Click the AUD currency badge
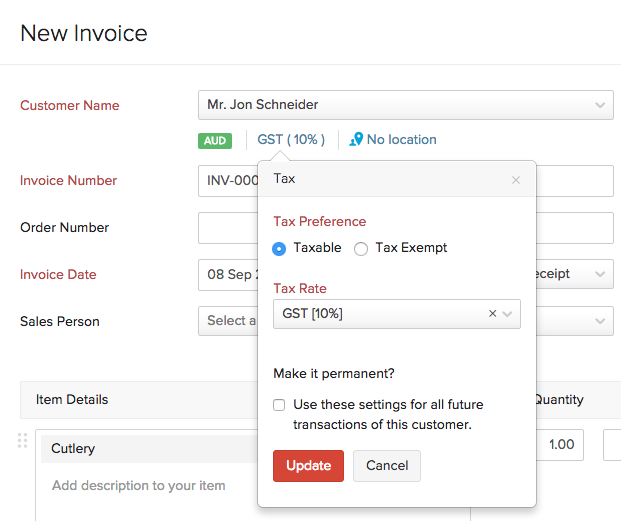The height and width of the screenshot is (521, 621). pos(215,140)
